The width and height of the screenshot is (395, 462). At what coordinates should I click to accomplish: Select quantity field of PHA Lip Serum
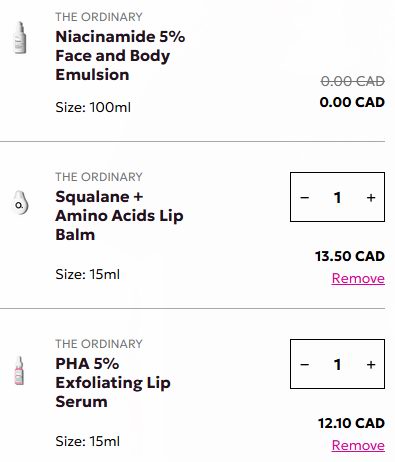click(337, 364)
